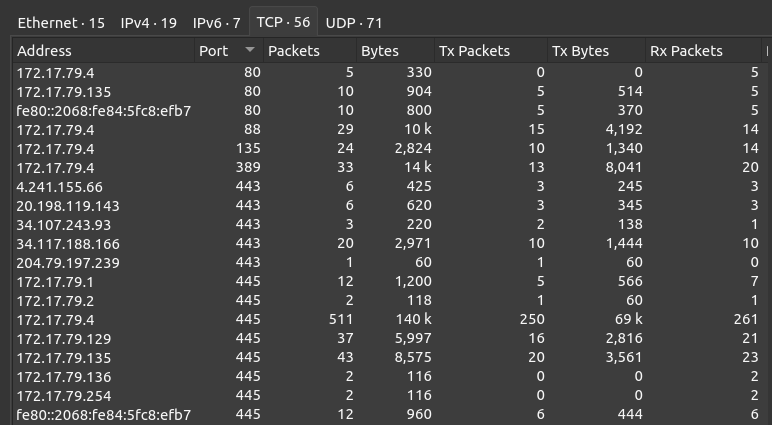Click the Tx Packets column header
The image size is (772, 425).
[x=475, y=51]
